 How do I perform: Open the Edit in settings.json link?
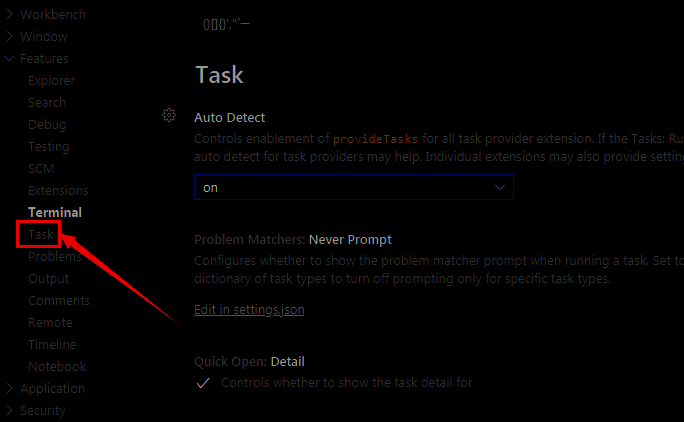click(249, 310)
